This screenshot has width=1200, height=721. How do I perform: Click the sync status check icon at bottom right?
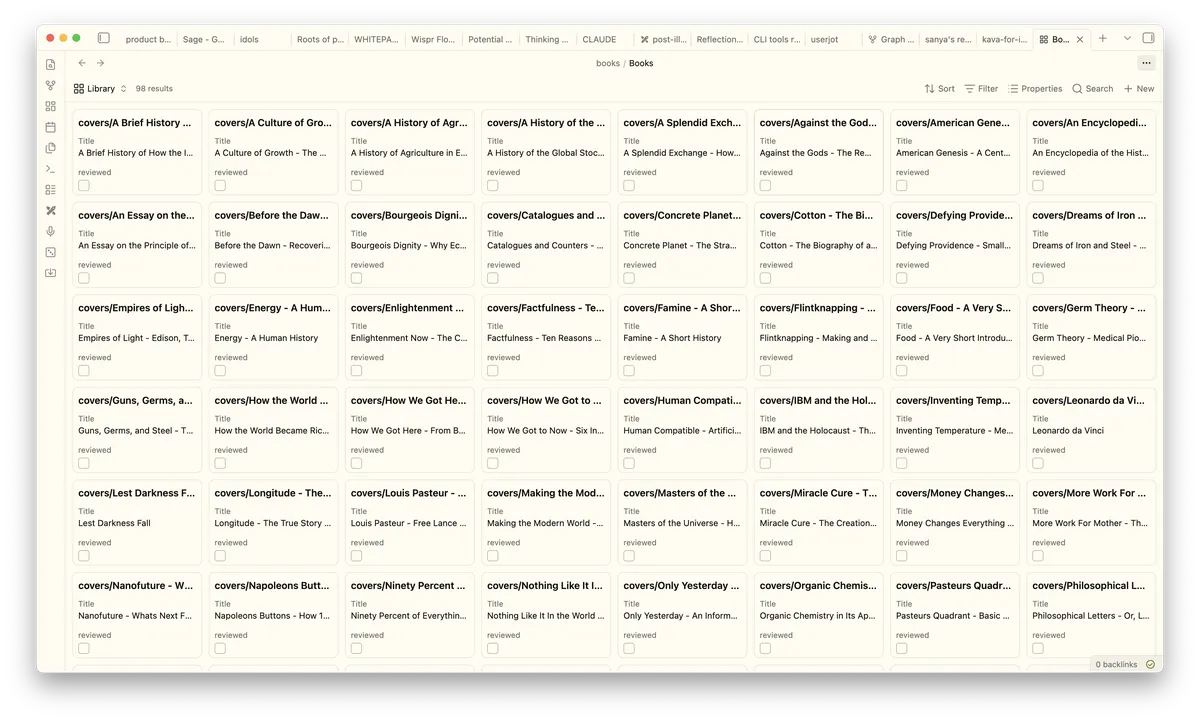pyautogui.click(x=1150, y=664)
